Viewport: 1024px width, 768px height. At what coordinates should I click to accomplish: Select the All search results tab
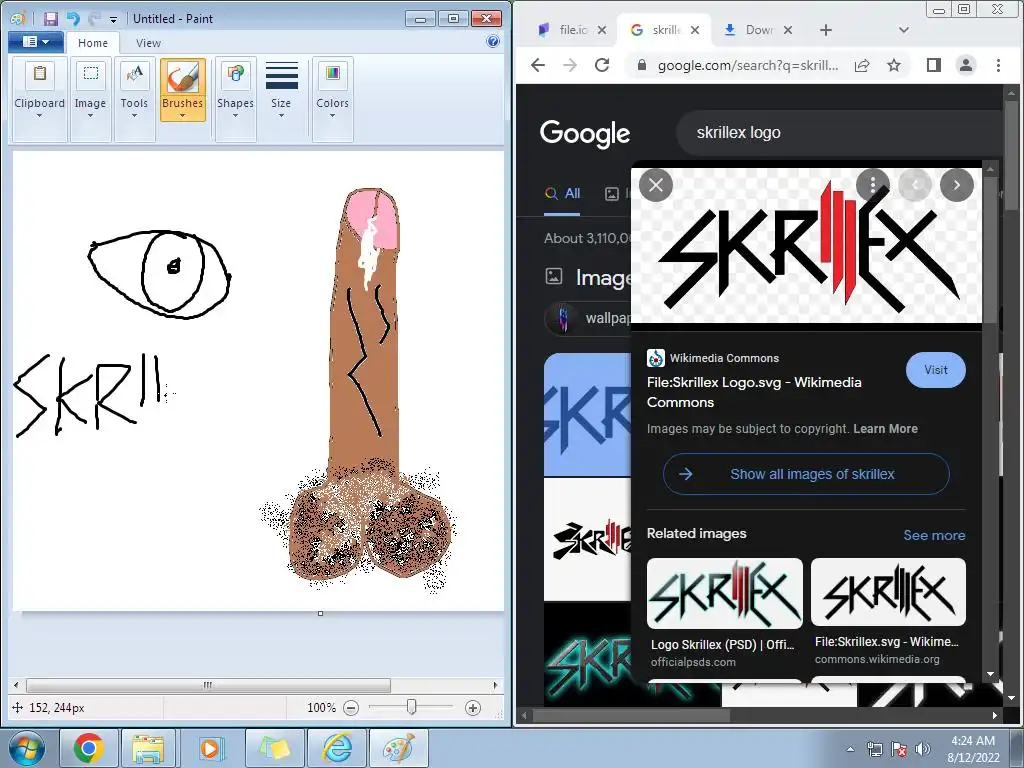click(562, 193)
